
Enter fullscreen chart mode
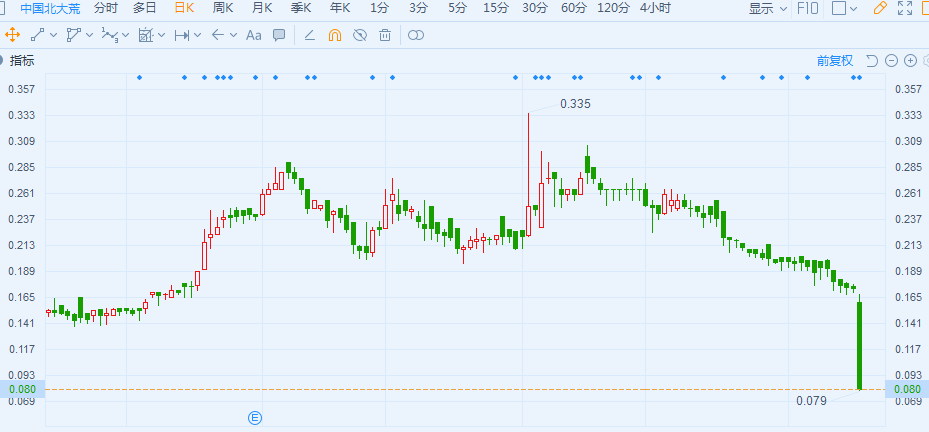tap(906, 9)
